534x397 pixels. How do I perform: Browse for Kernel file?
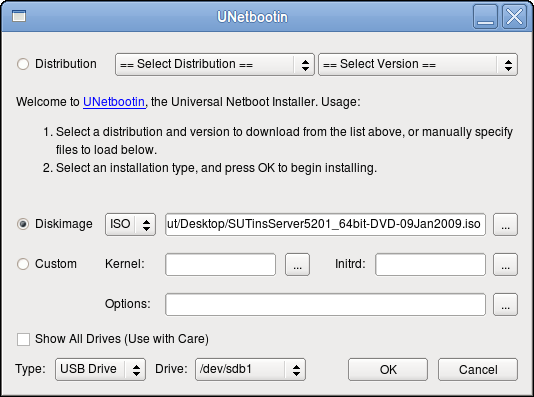point(297,265)
